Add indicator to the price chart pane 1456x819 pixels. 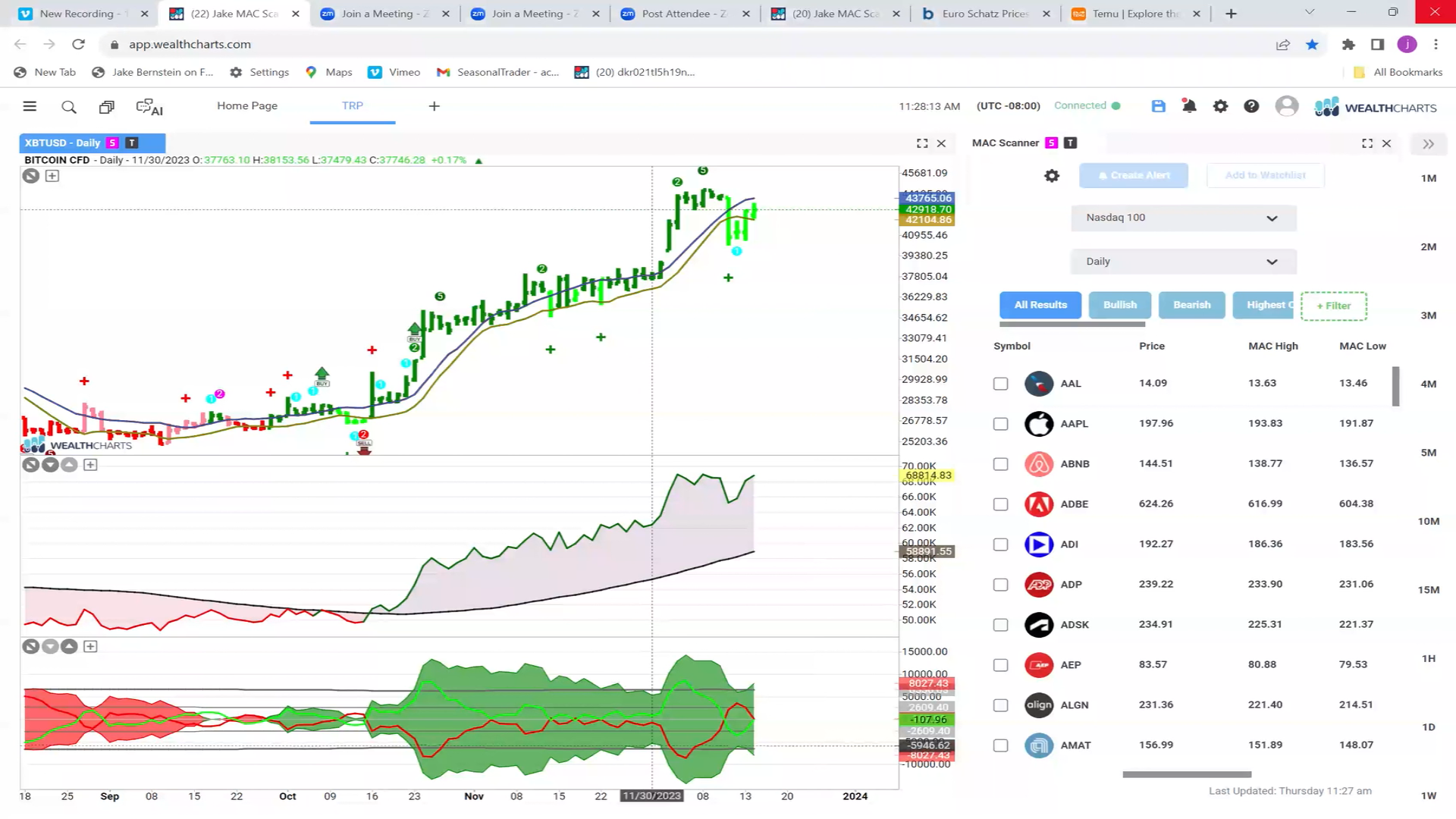tap(52, 176)
